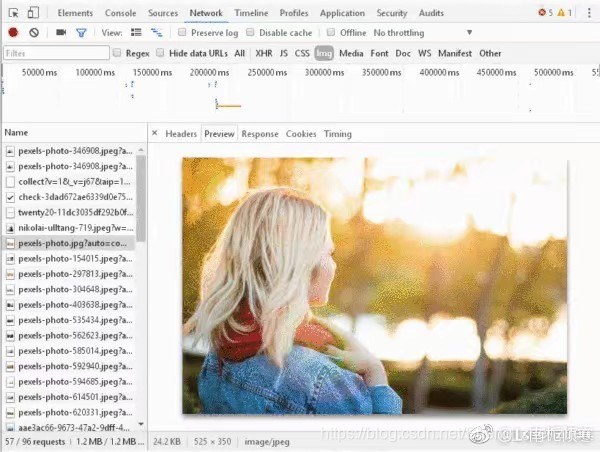The height and width of the screenshot is (452, 600).
Task: Open the DevTools three-dot menu
Action: coord(589,13)
